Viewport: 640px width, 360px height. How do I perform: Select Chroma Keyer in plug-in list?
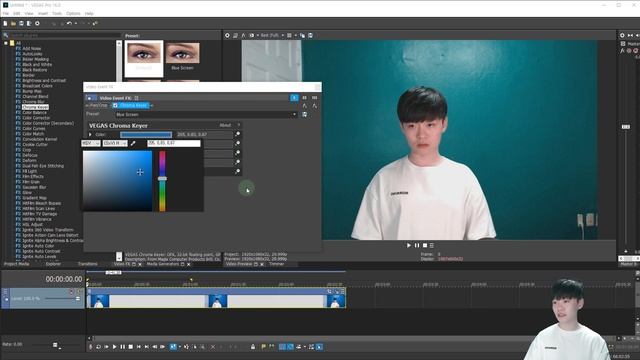pos(35,107)
